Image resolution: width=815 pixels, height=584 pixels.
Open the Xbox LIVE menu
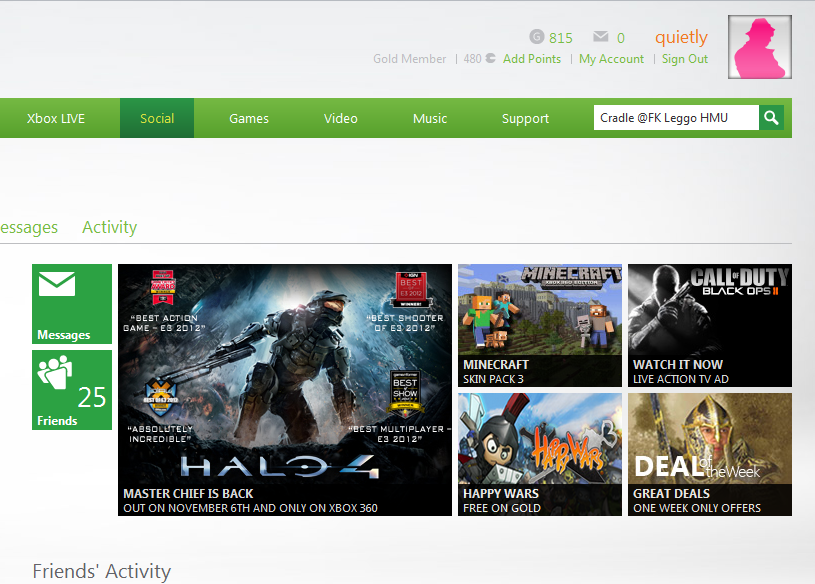coord(56,118)
